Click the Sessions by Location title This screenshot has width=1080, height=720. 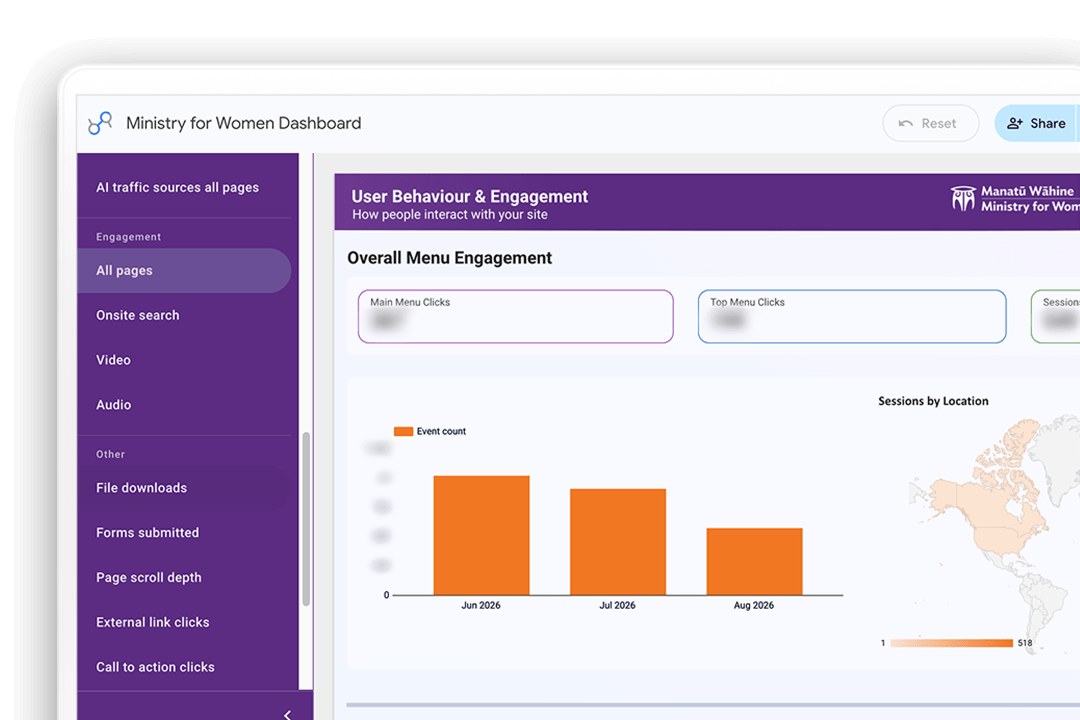[933, 401]
